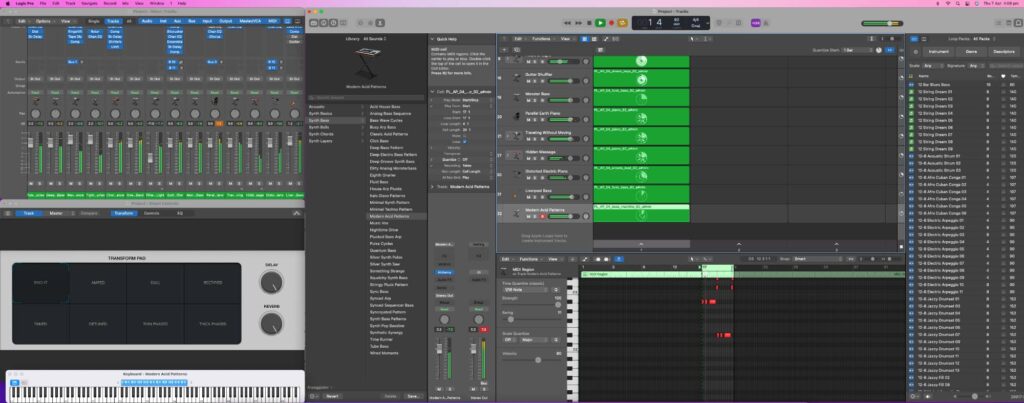
Task: Select the Single tab in the Mixer window
Action: [x=94, y=21]
